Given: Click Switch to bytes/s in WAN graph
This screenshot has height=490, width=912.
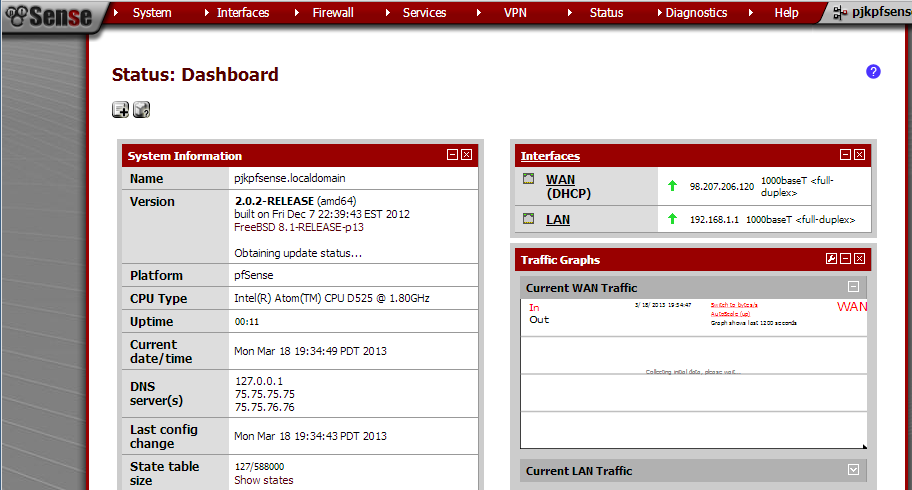Looking at the screenshot, I should (734, 305).
